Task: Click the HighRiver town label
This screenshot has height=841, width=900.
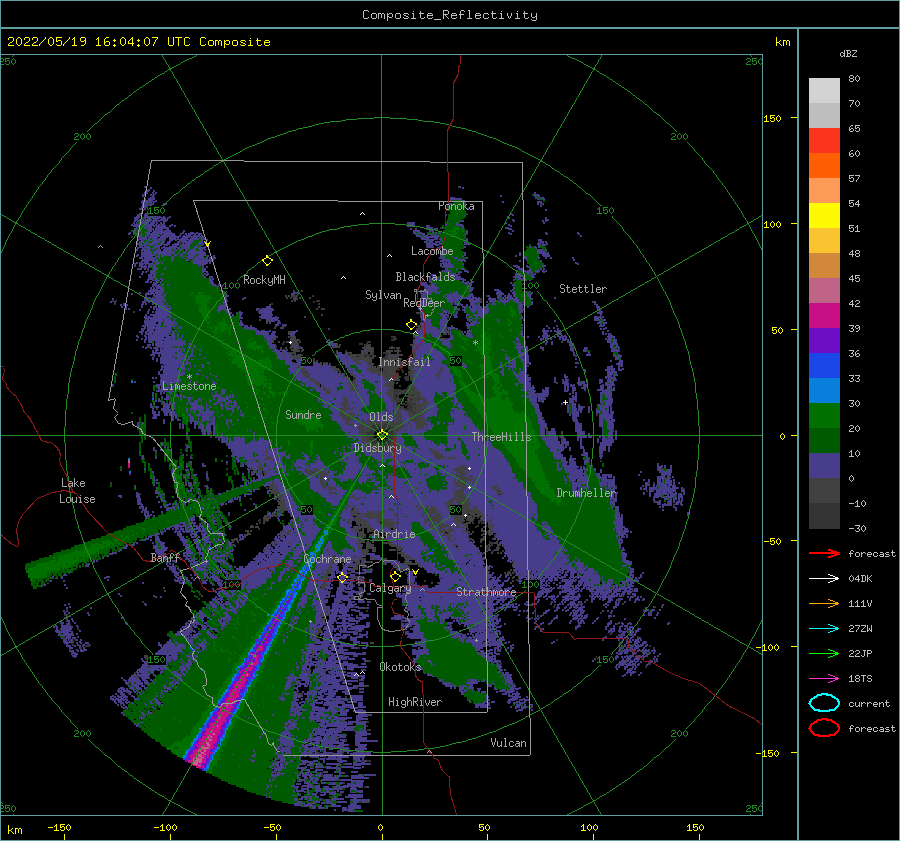Action: (415, 702)
